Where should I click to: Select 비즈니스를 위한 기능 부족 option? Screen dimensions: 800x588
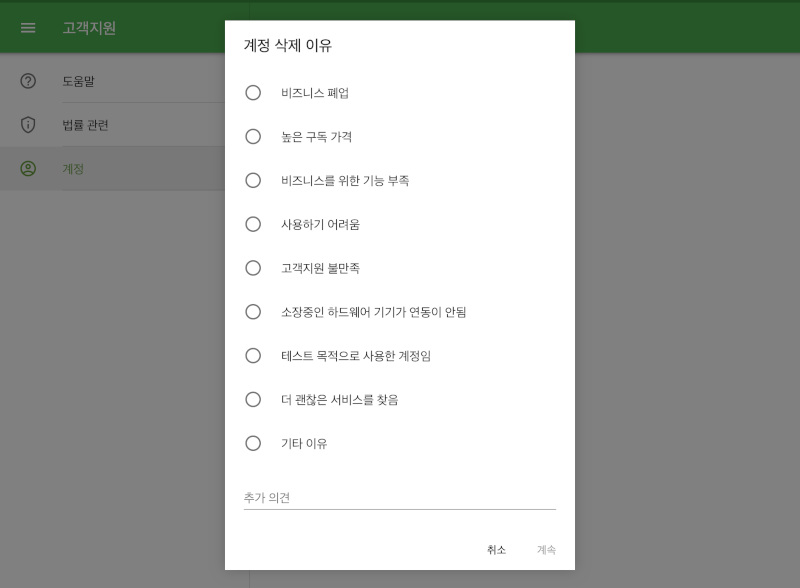coord(253,181)
